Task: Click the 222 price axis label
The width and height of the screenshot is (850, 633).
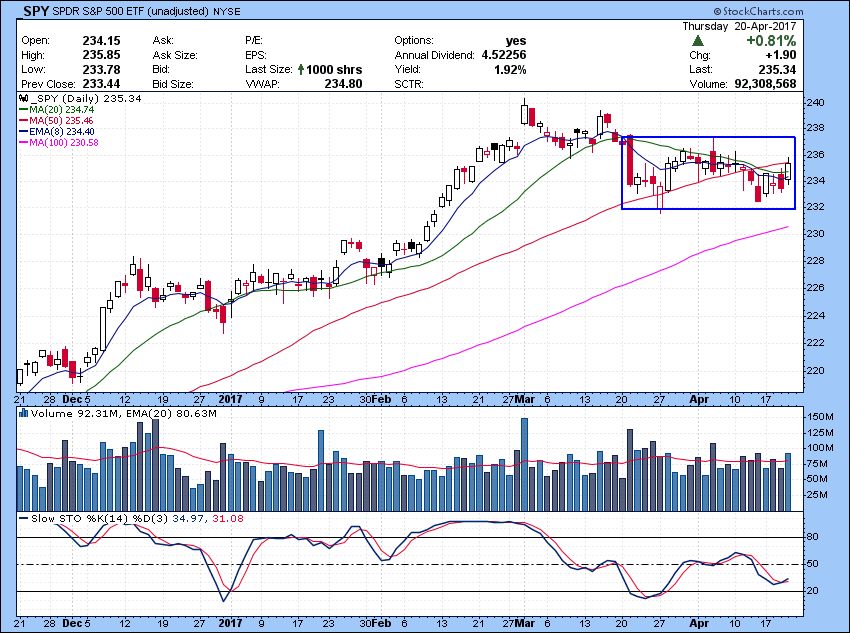Action: pyautogui.click(x=815, y=343)
